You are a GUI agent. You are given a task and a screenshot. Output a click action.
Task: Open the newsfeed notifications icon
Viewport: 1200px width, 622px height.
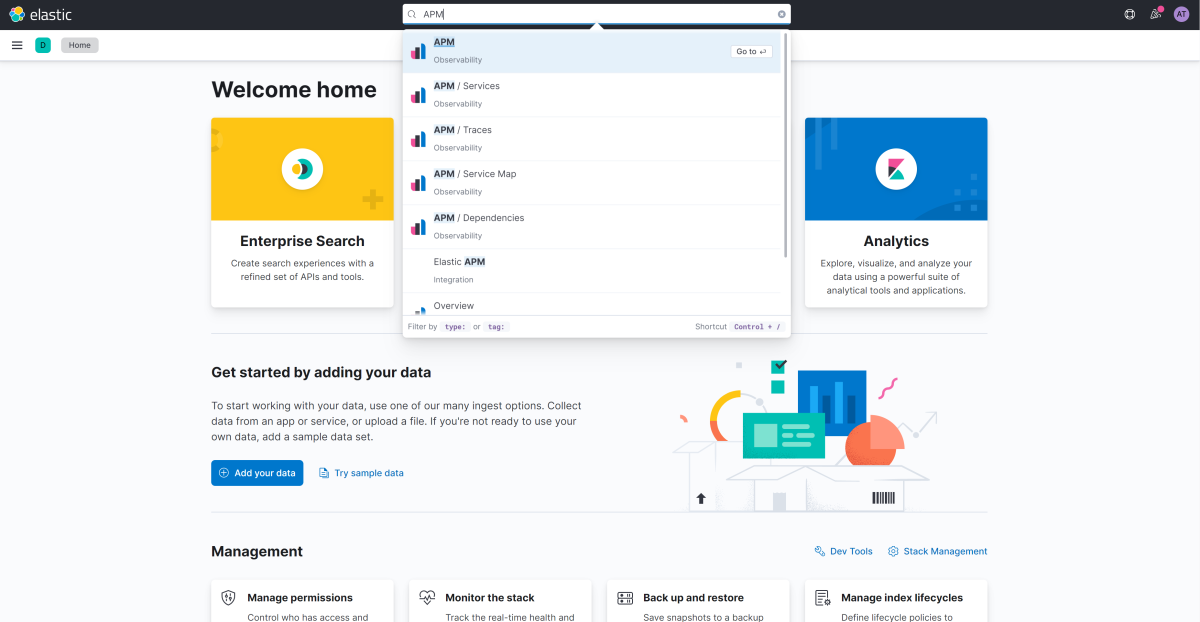coord(1155,15)
